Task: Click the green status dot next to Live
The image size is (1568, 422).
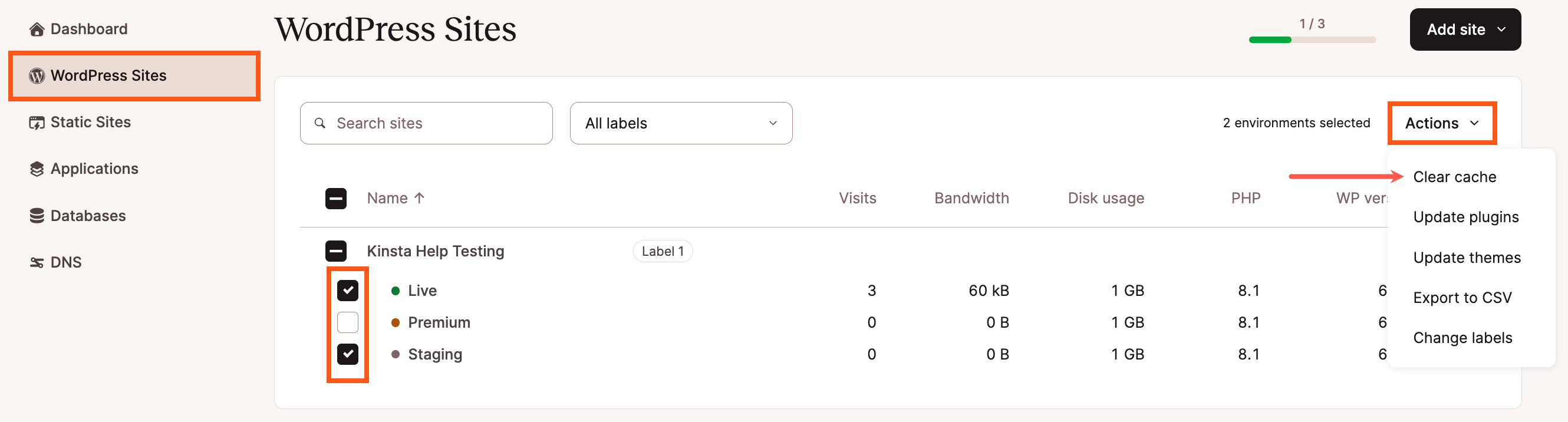Action: tap(396, 291)
